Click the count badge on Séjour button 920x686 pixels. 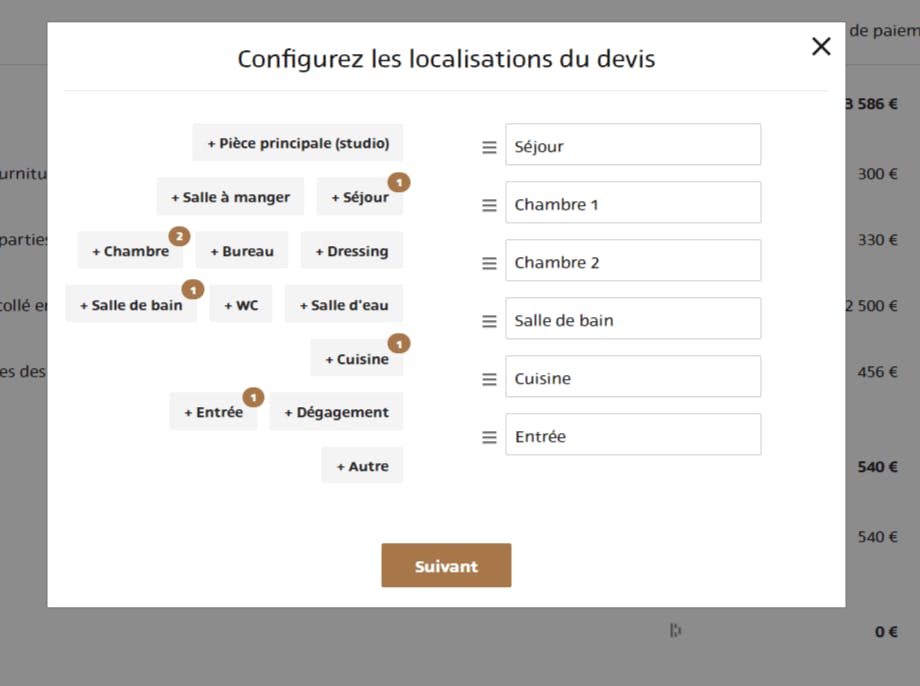[399, 183]
